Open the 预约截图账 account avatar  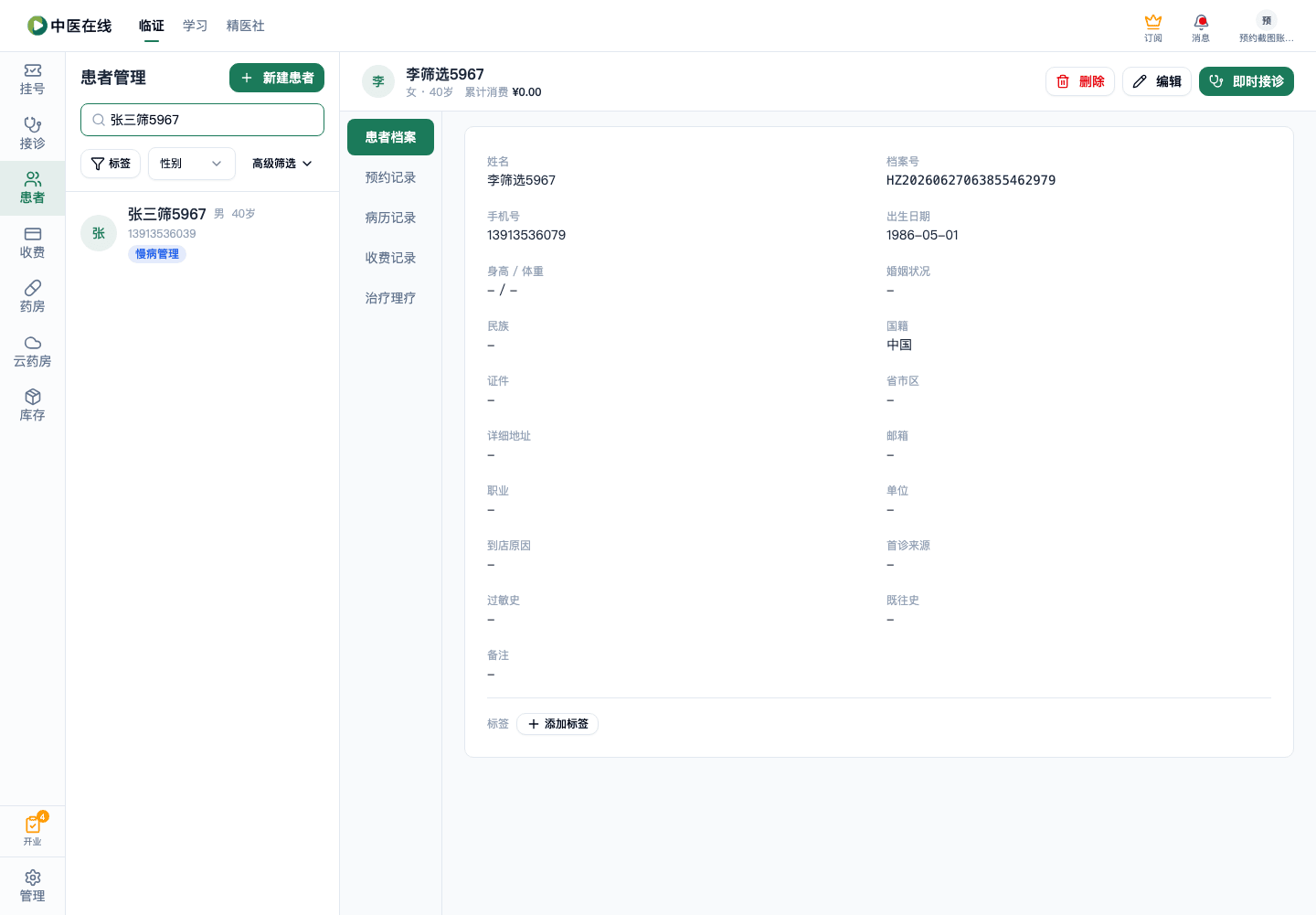tap(1266, 27)
